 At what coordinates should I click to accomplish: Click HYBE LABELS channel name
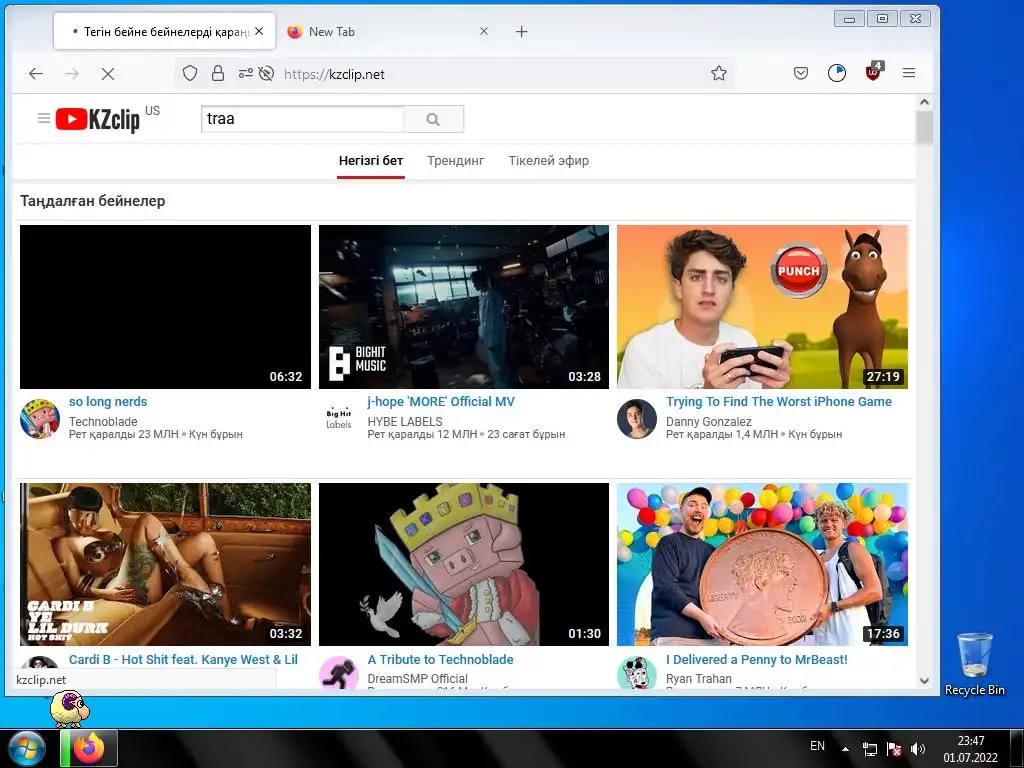coord(405,421)
